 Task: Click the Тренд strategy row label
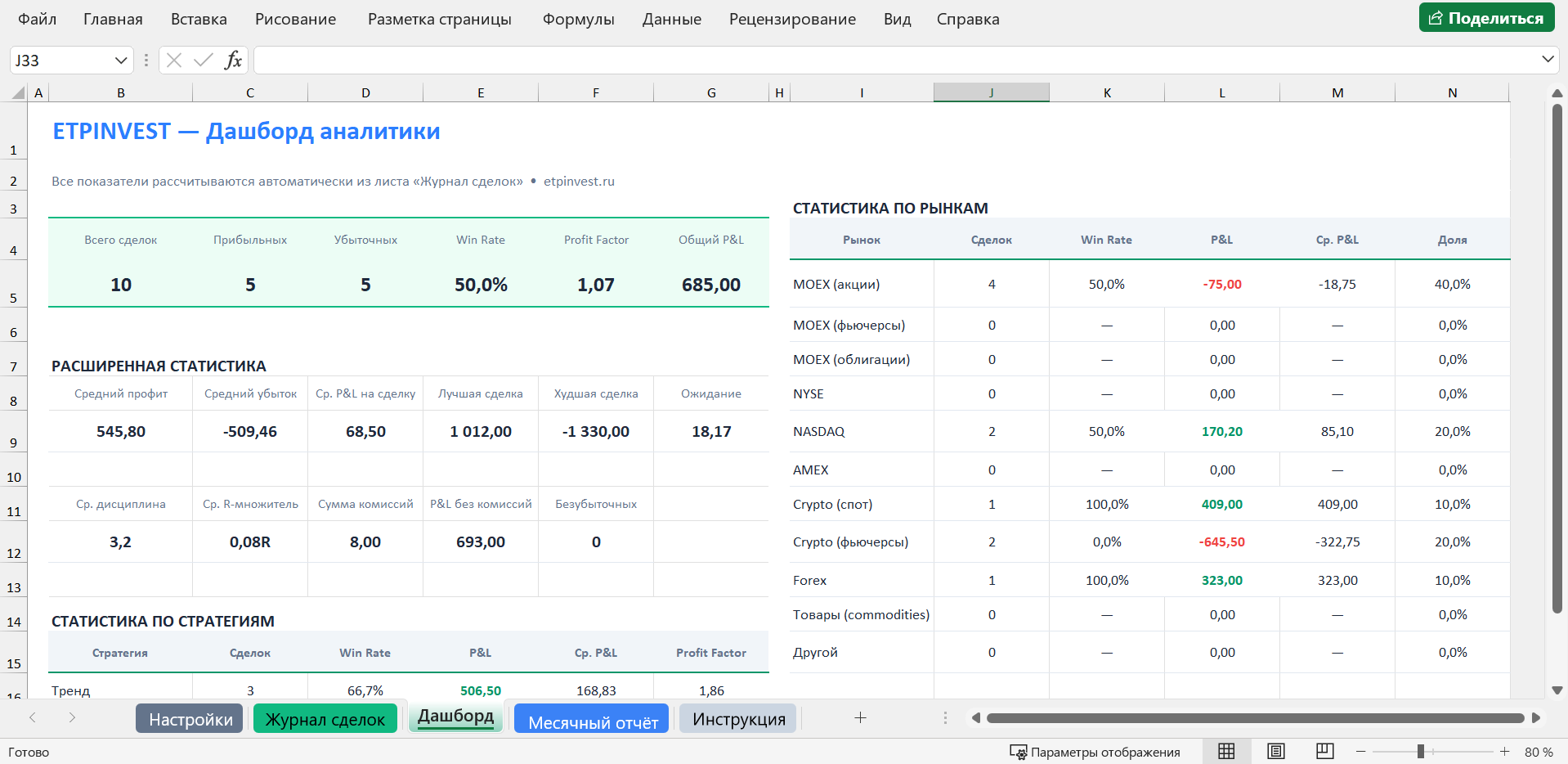pos(70,690)
